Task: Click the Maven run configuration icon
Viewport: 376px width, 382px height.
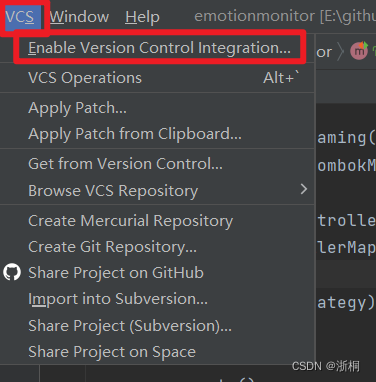Action: 359,51
